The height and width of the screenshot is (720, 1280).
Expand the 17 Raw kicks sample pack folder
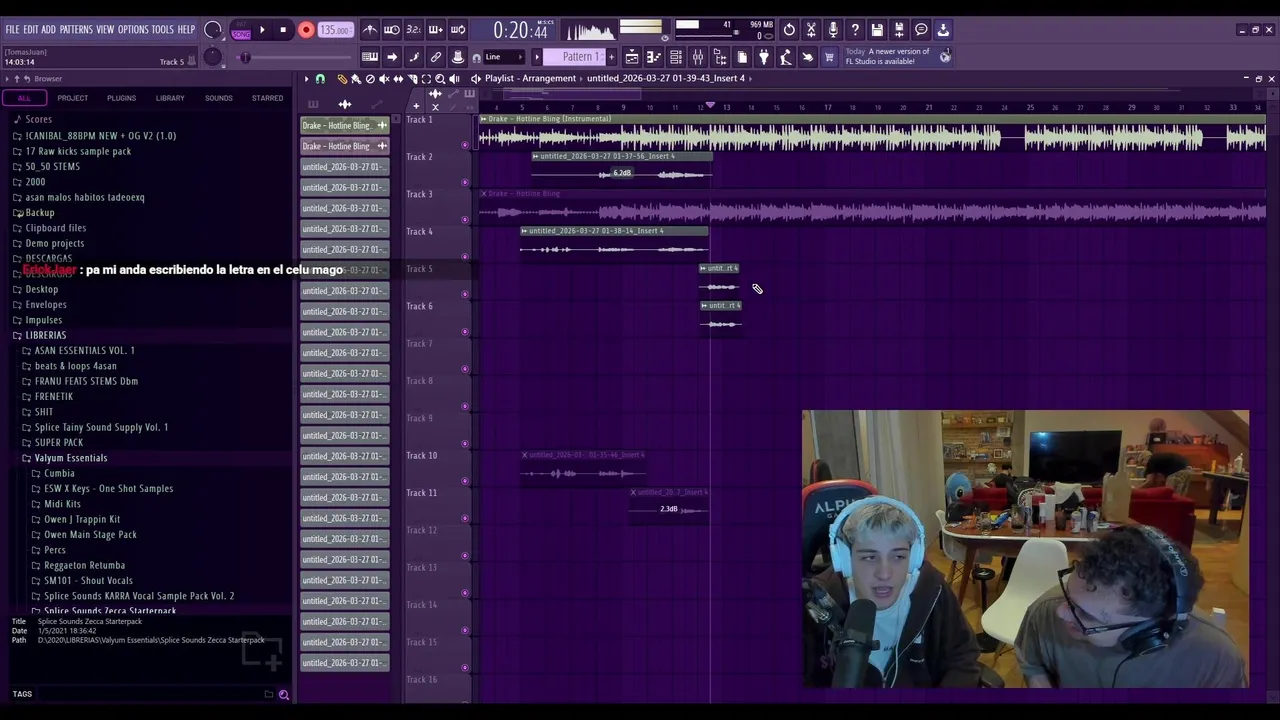click(x=78, y=151)
